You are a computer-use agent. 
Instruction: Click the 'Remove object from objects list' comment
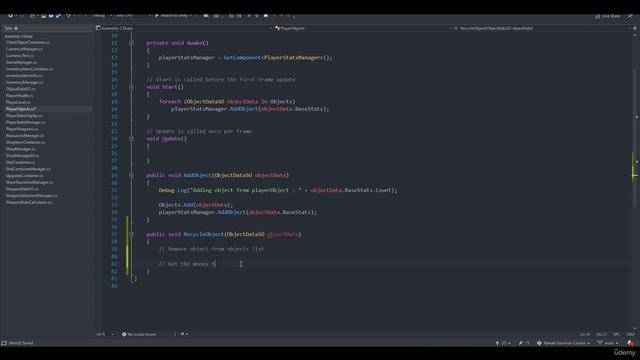pyautogui.click(x=211, y=249)
